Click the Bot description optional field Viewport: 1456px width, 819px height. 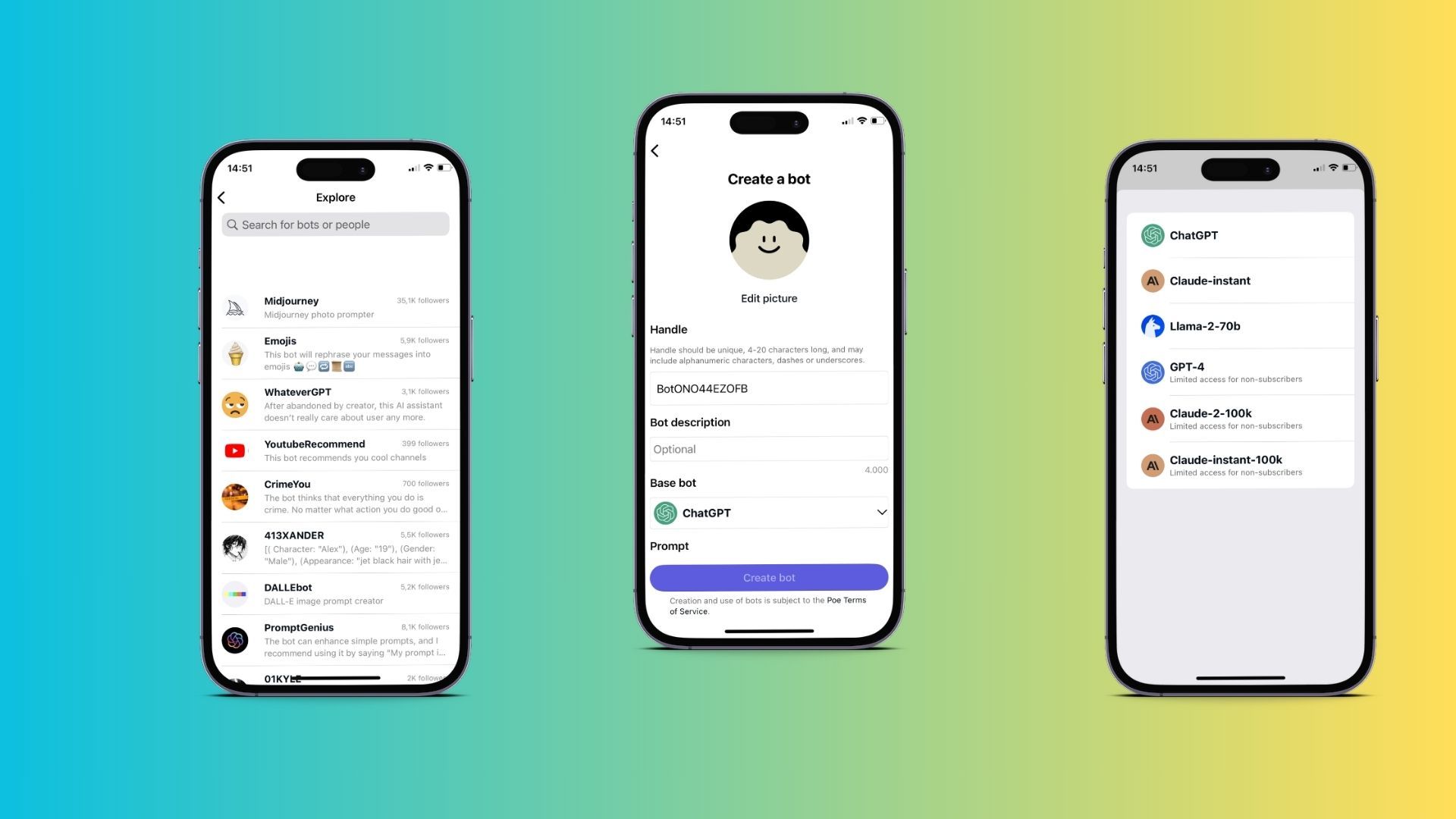pyautogui.click(x=769, y=448)
